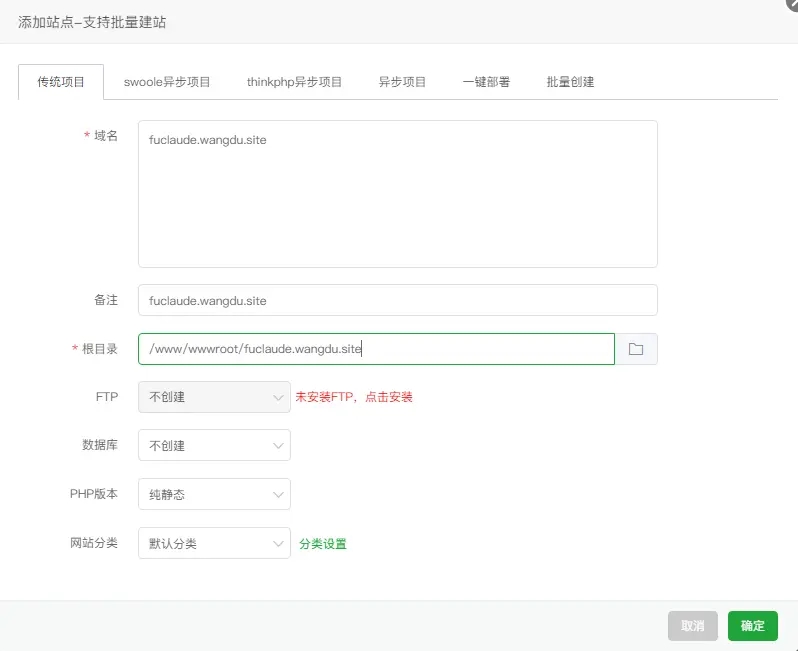798x651 pixels.
Task: Switch to the 传统项目 tab
Action: click(x=61, y=82)
